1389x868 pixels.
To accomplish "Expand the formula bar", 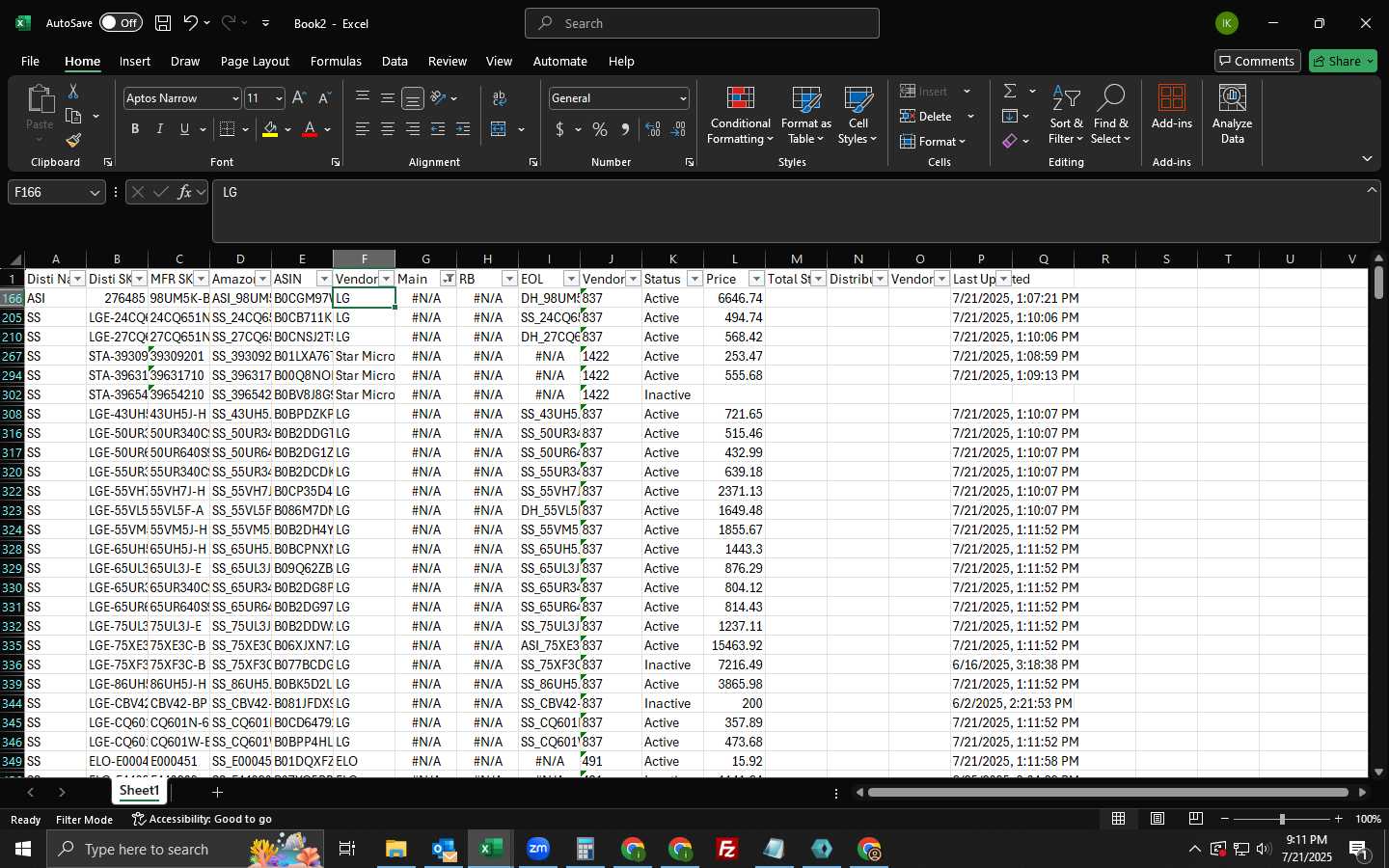I will pyautogui.click(x=1372, y=190).
